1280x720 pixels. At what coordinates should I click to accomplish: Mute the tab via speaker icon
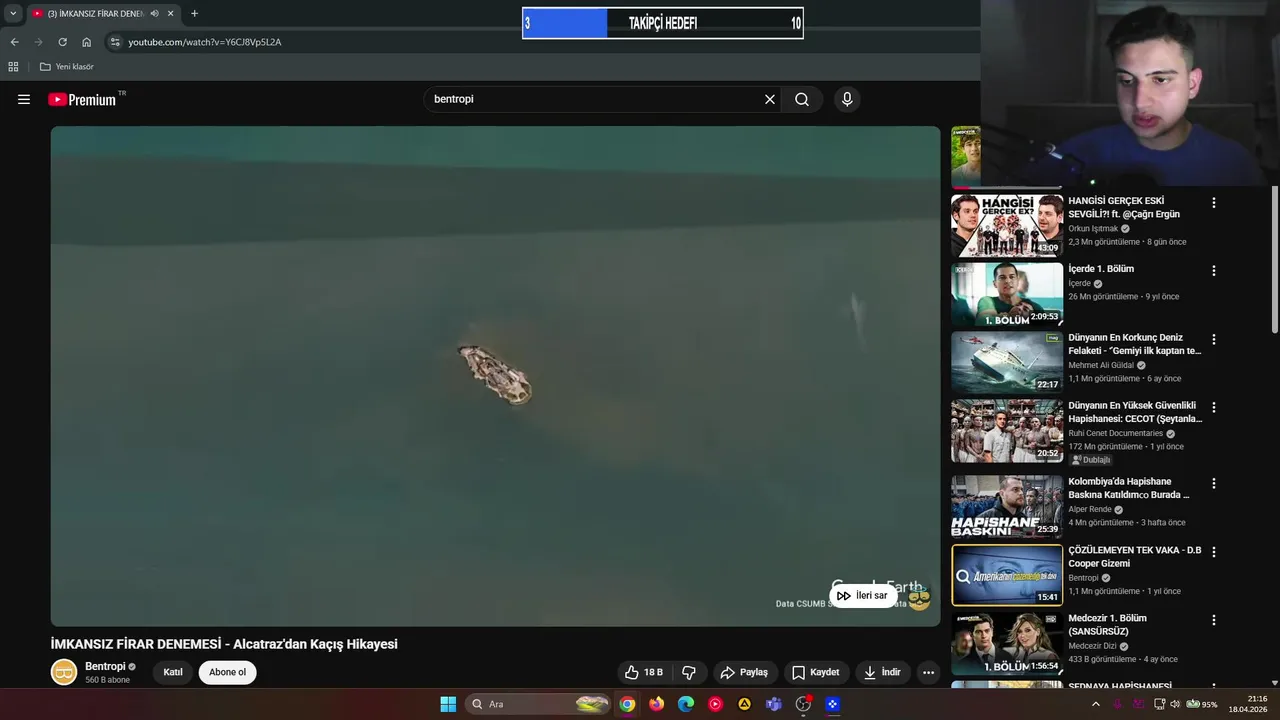pyautogui.click(x=154, y=14)
